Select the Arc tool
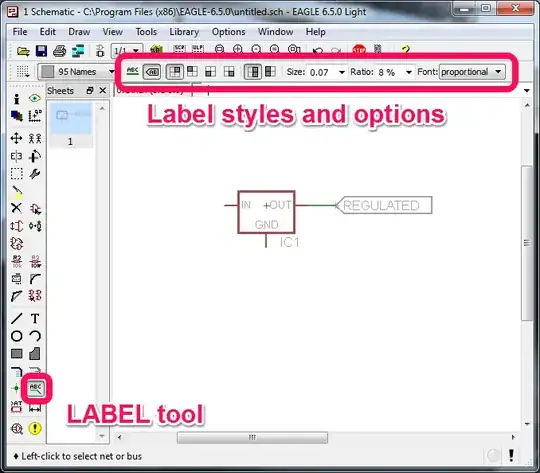Image resolution: width=540 pixels, height=473 pixels. point(35,336)
